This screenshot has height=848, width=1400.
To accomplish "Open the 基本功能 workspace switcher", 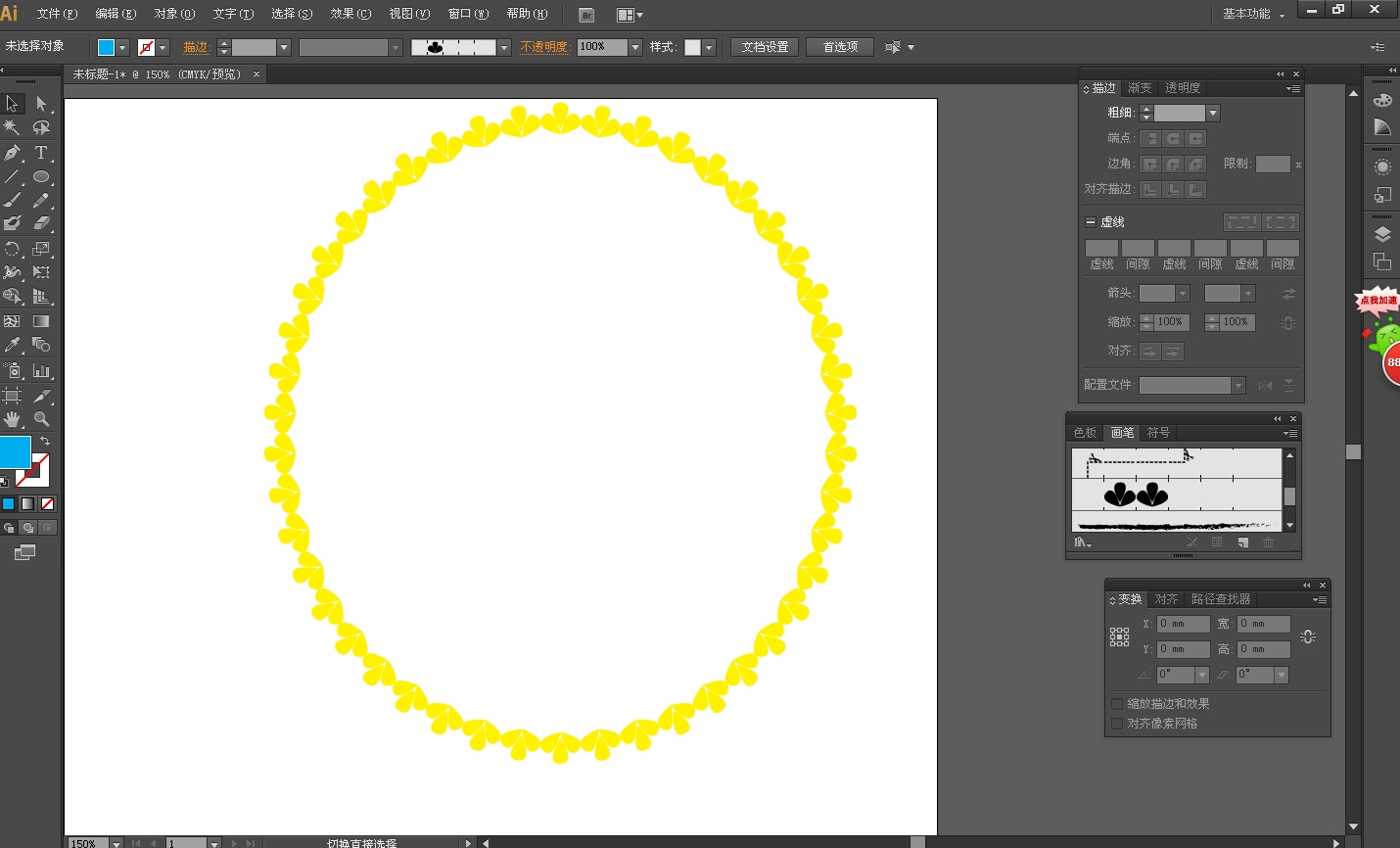I will 1252,14.
